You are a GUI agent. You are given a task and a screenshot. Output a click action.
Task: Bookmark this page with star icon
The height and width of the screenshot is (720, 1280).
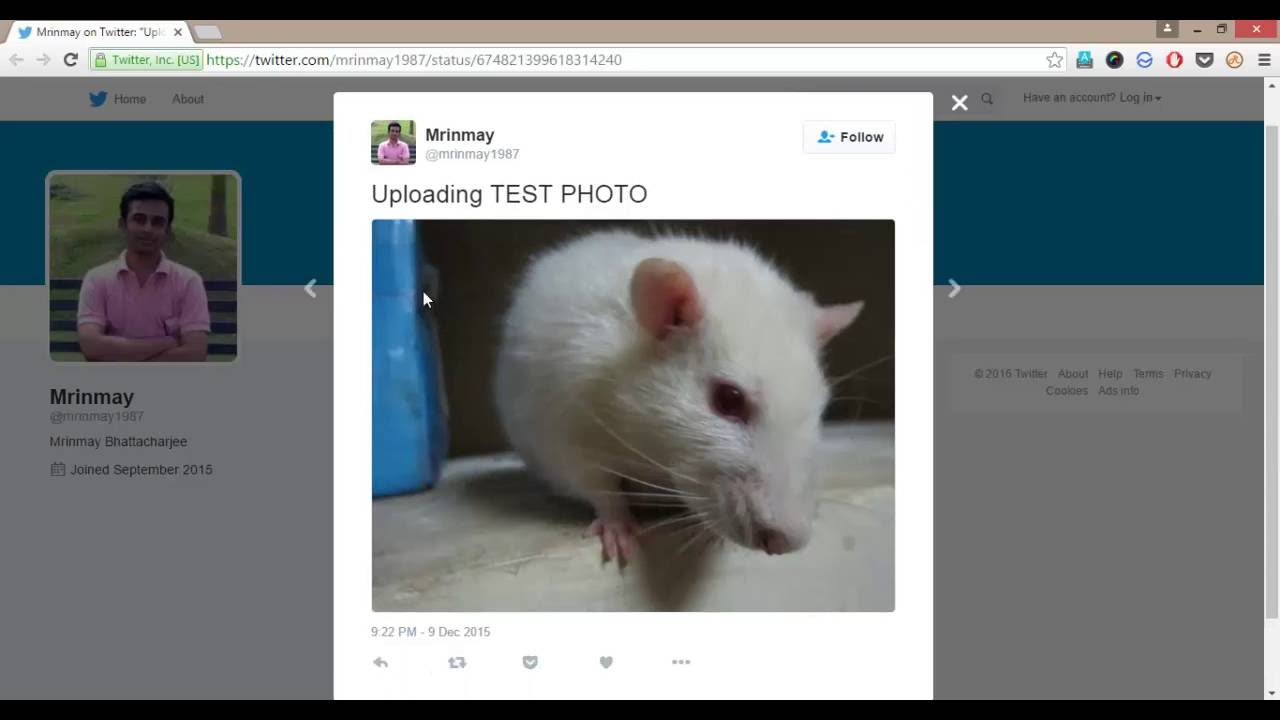pyautogui.click(x=1054, y=60)
